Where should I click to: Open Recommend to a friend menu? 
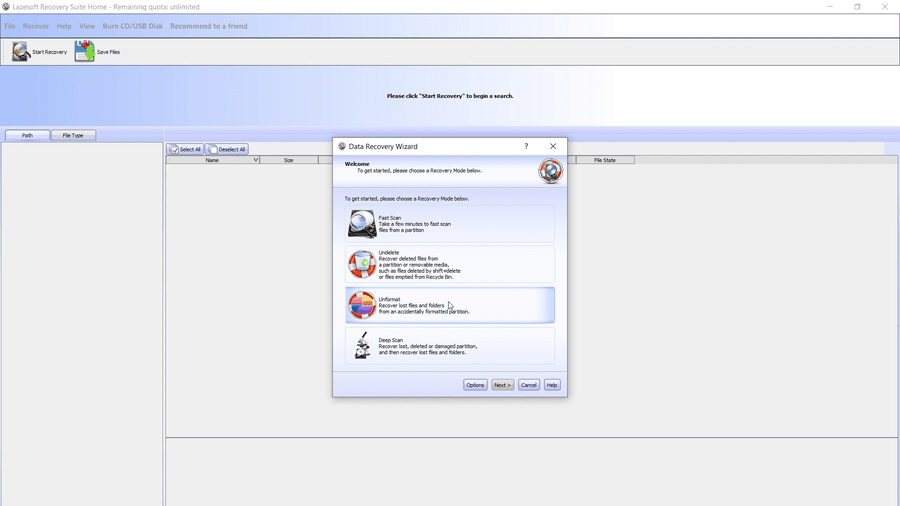click(208, 26)
